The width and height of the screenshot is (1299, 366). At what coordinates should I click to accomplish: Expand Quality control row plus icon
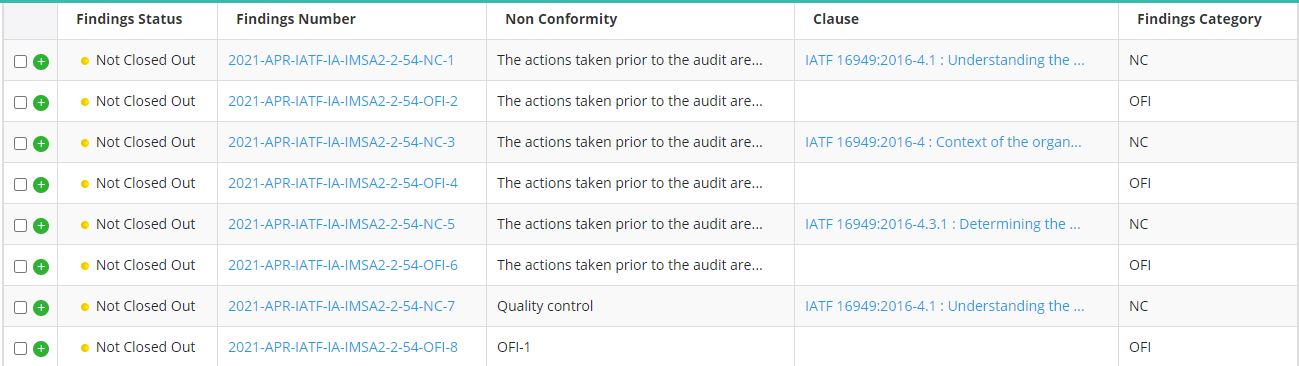[41, 307]
